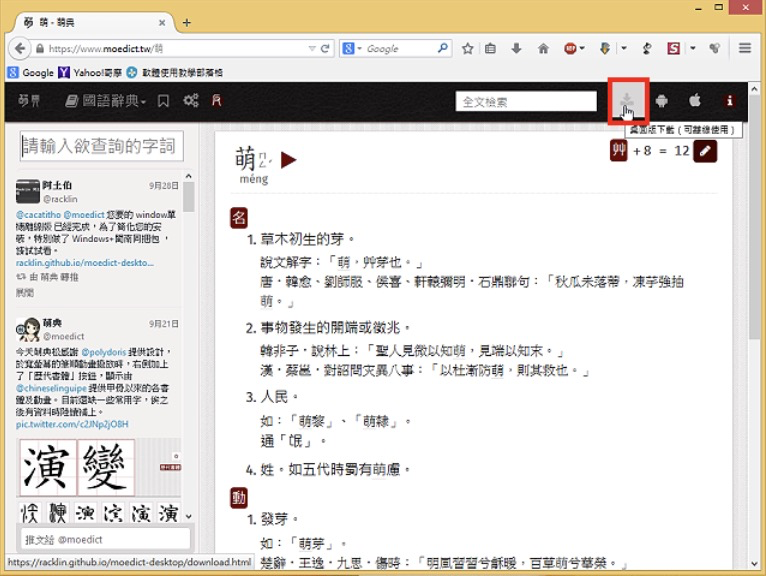Click the tweet-to-@moedict input box
Viewport: 766px width, 576px height.
pyautogui.click(x=105, y=539)
